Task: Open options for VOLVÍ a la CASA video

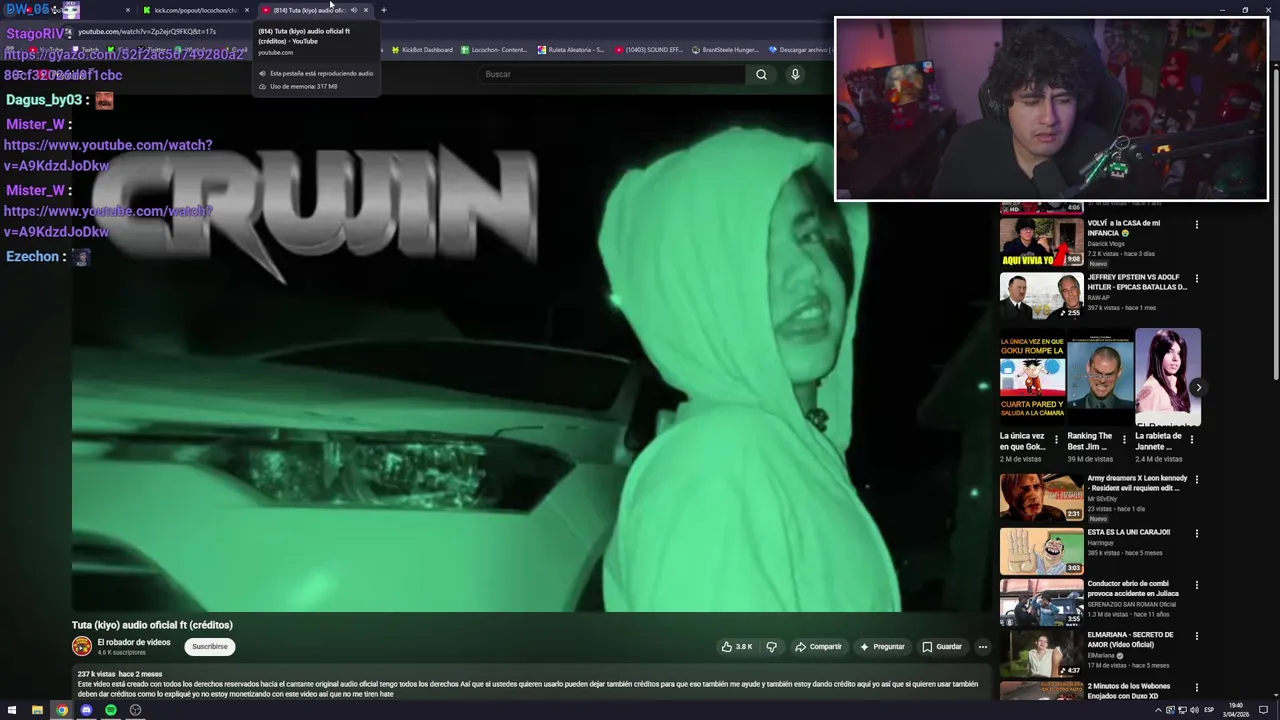Action: tap(1196, 225)
